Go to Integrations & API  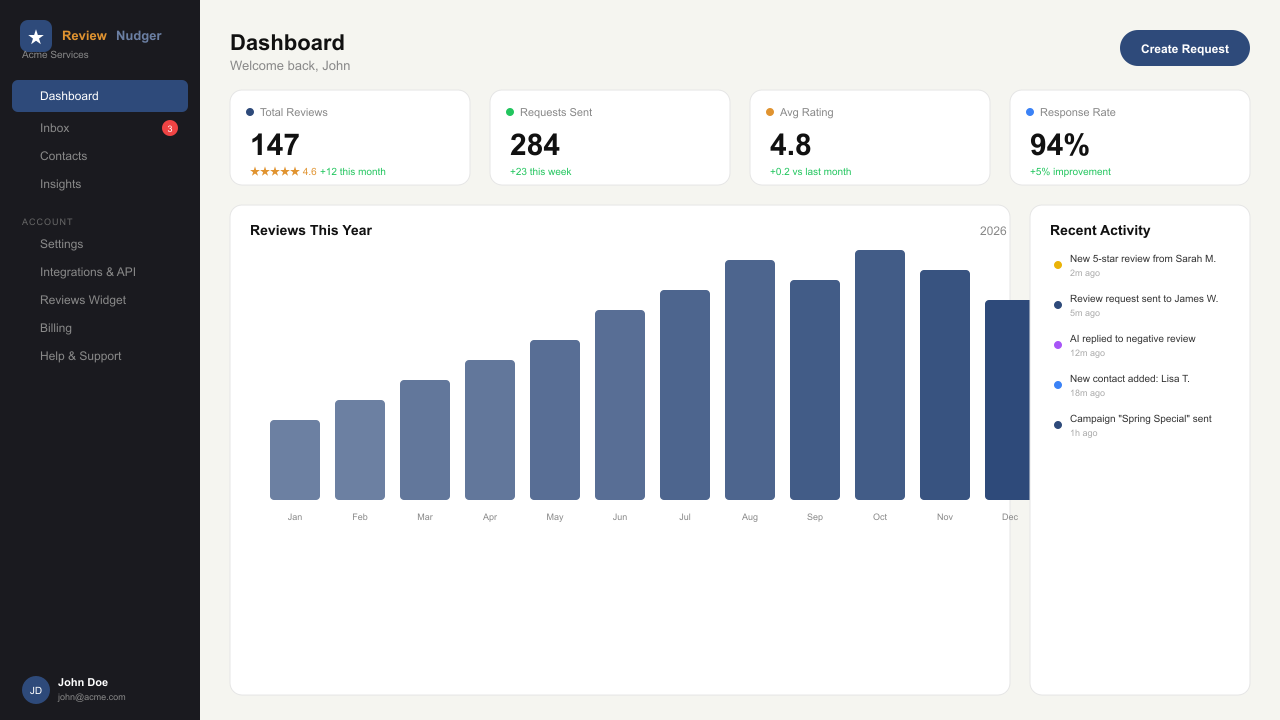tap(88, 272)
